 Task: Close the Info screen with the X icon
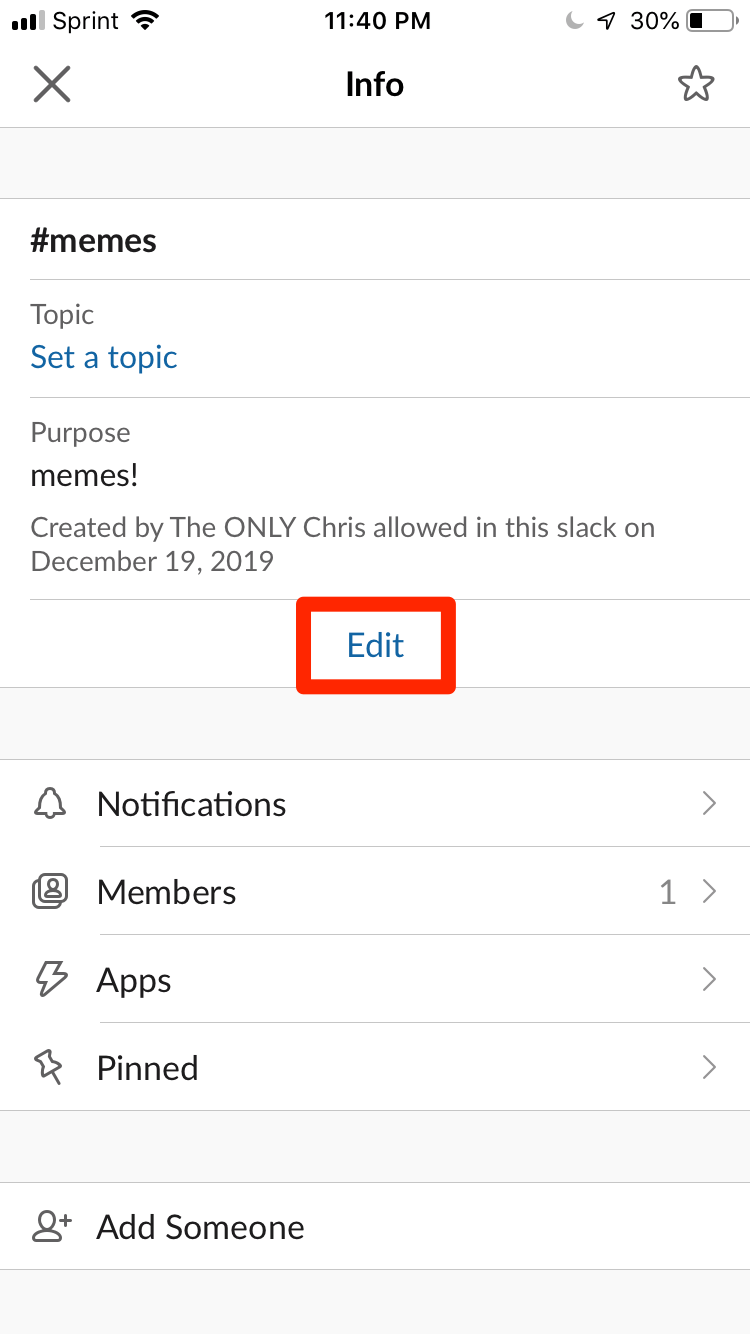tap(51, 85)
